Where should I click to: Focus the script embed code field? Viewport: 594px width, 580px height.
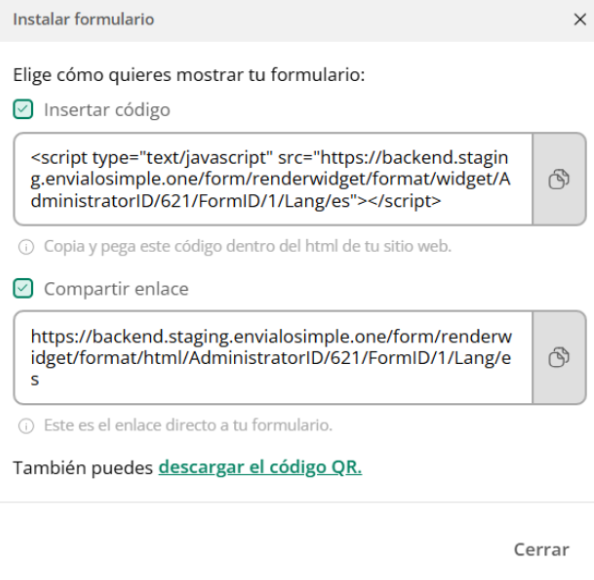point(273,179)
